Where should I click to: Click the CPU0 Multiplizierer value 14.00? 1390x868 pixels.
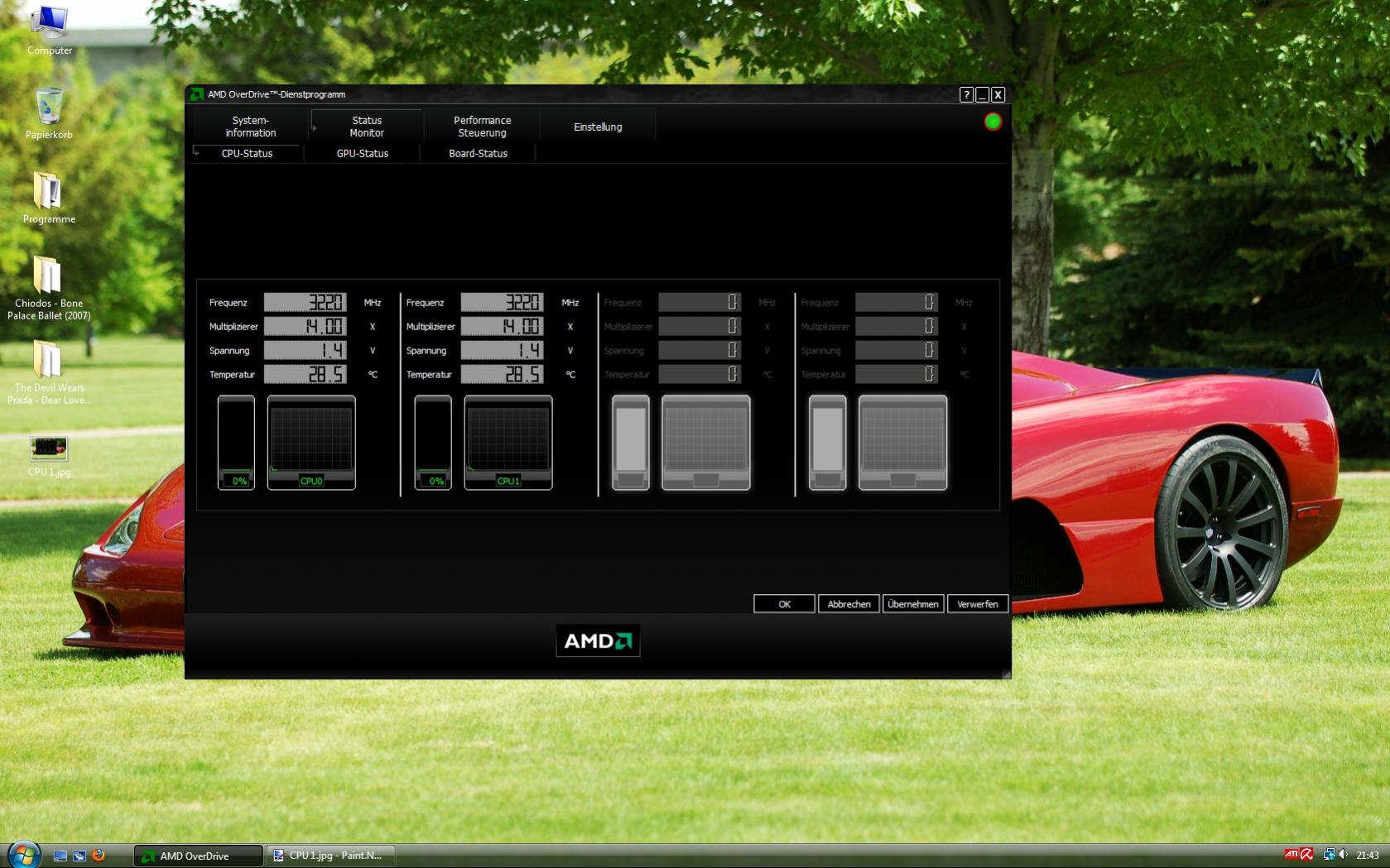(x=305, y=326)
